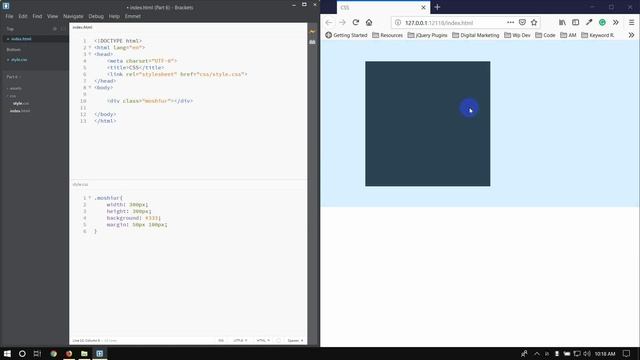Collapse the css folder in file tree

coord(12,96)
